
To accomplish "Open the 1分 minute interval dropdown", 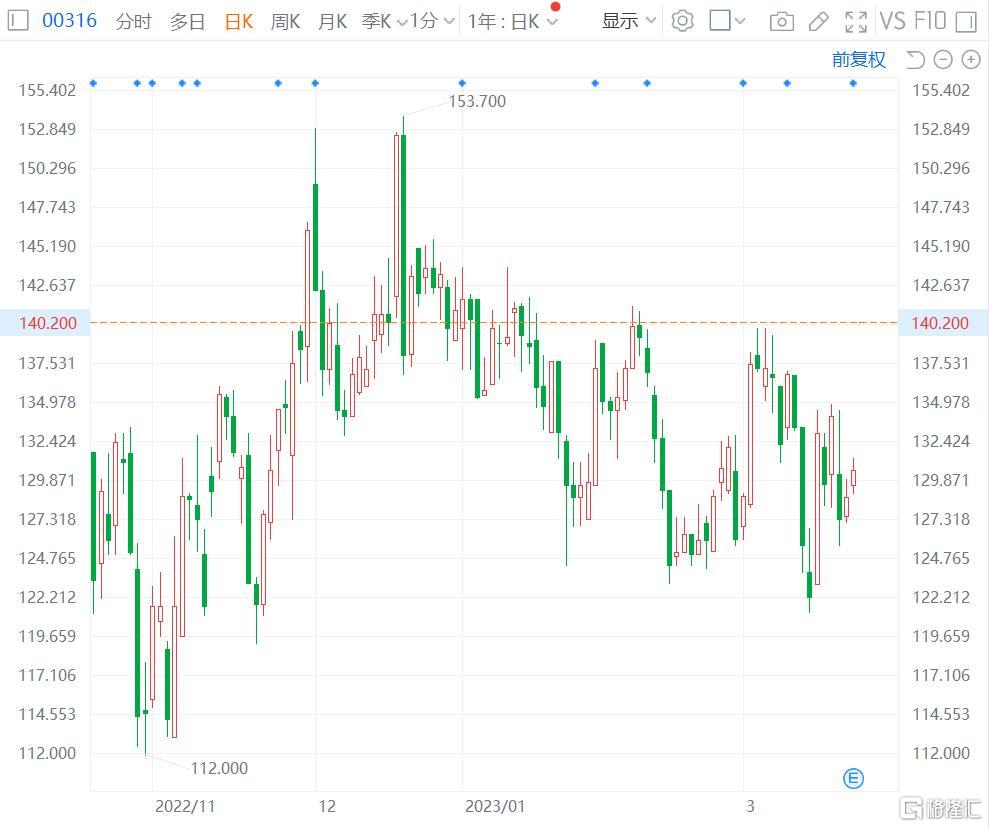I will tap(432, 21).
